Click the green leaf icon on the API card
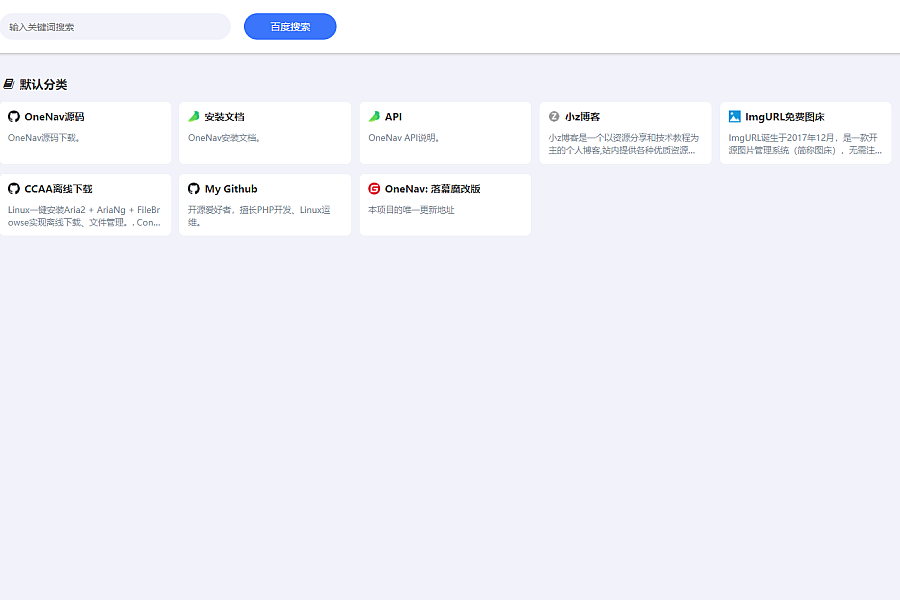Screen dimensions: 900x600 pos(374,117)
